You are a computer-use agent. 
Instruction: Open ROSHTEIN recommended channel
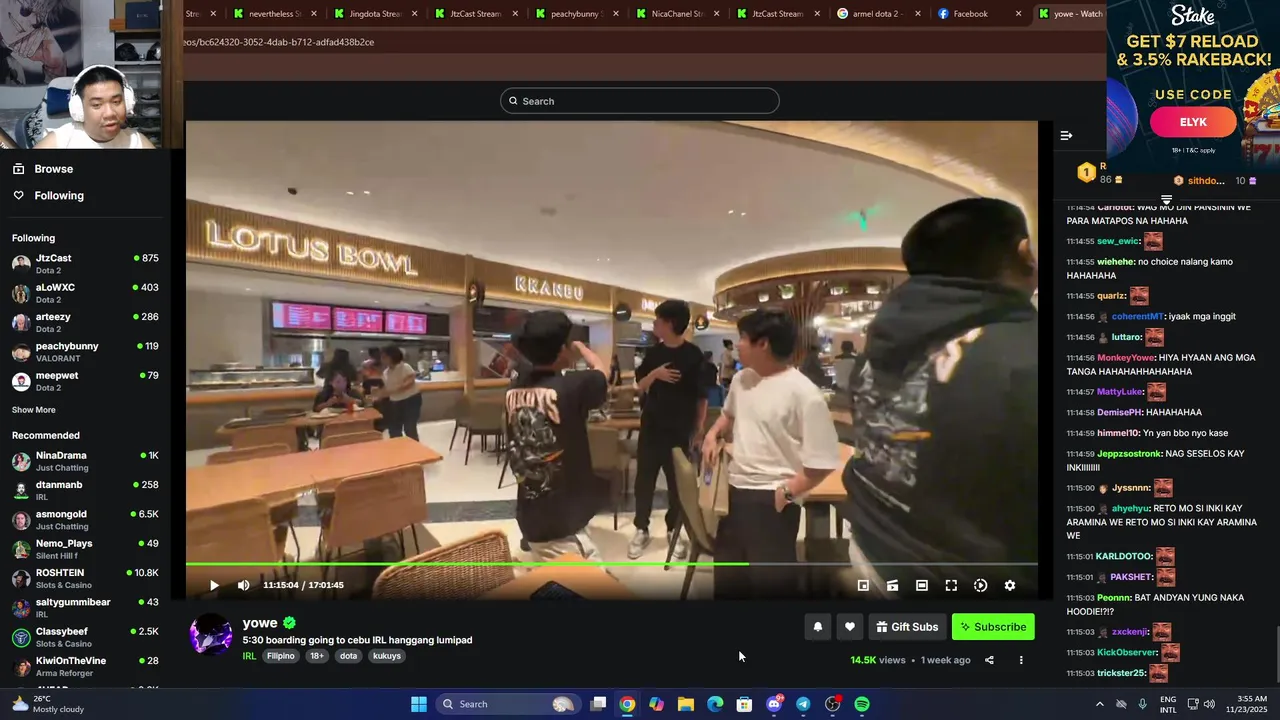pyautogui.click(x=85, y=578)
